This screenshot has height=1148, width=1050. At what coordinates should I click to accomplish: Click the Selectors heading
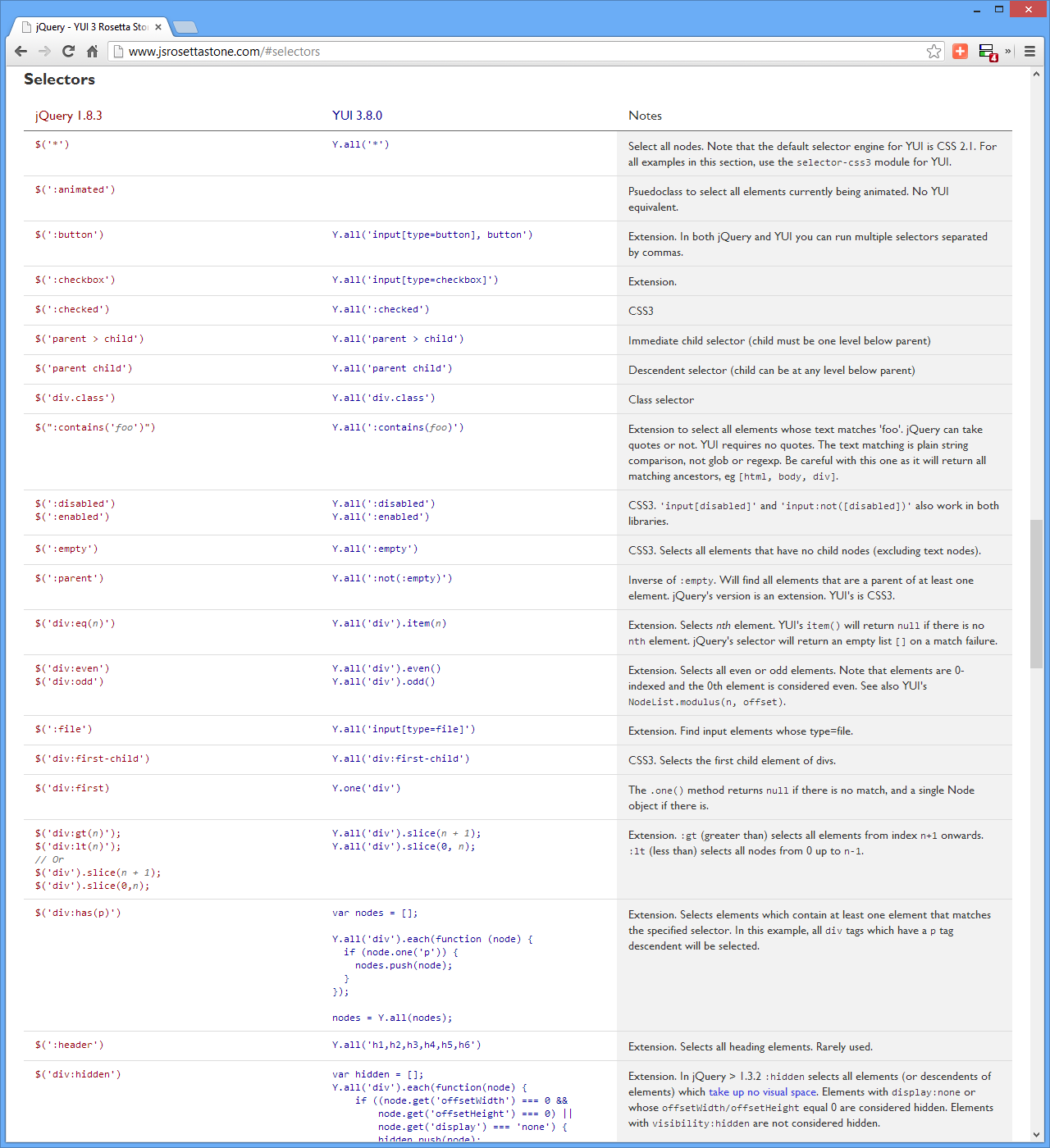(59, 80)
